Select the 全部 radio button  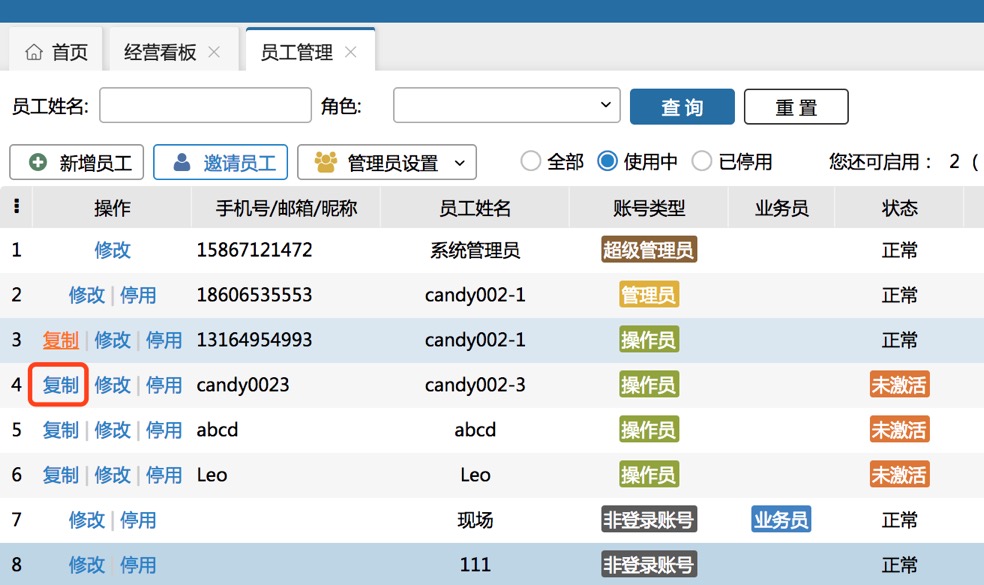pyautogui.click(x=530, y=161)
